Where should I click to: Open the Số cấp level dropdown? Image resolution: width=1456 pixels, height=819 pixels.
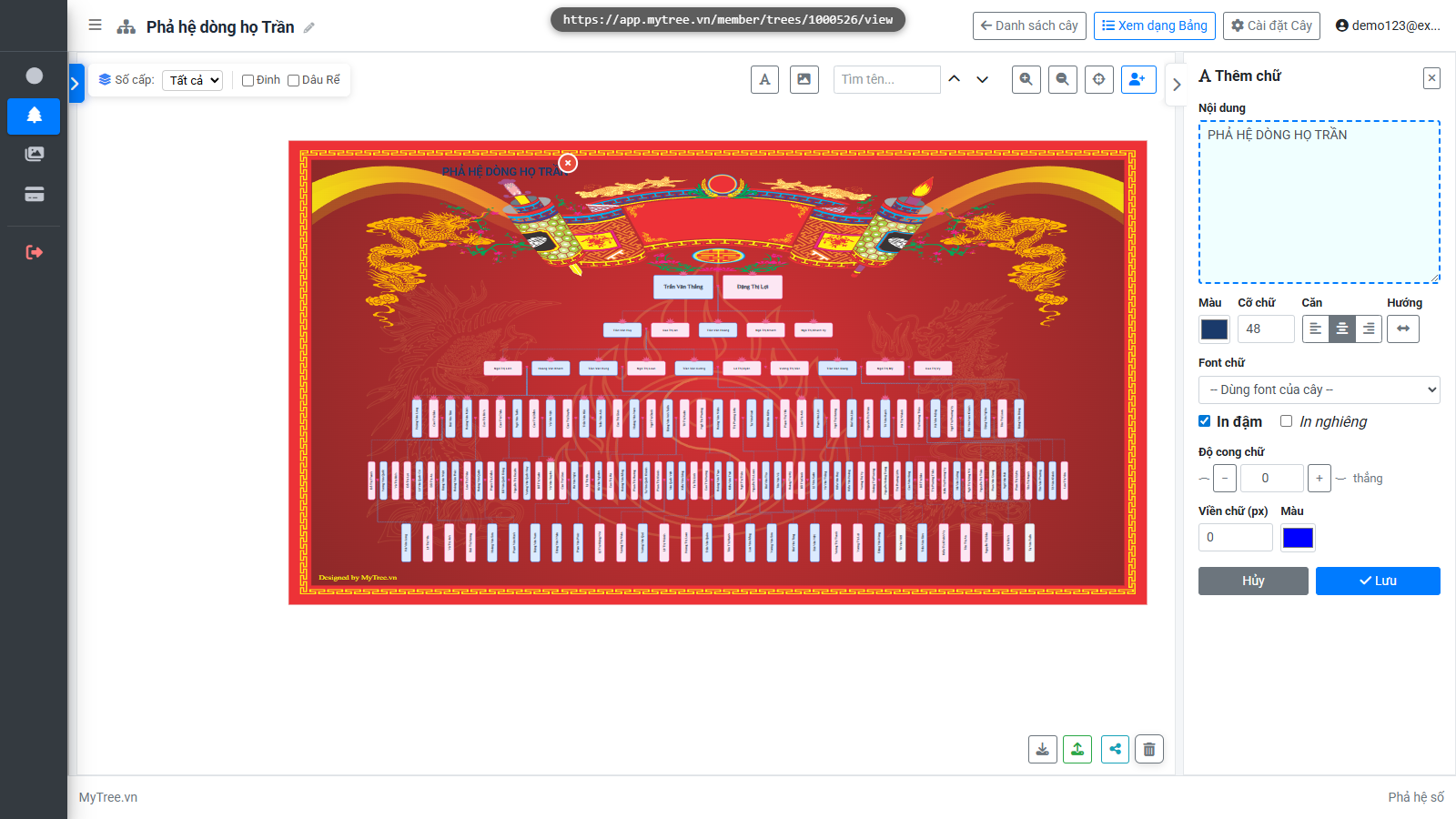point(193,80)
